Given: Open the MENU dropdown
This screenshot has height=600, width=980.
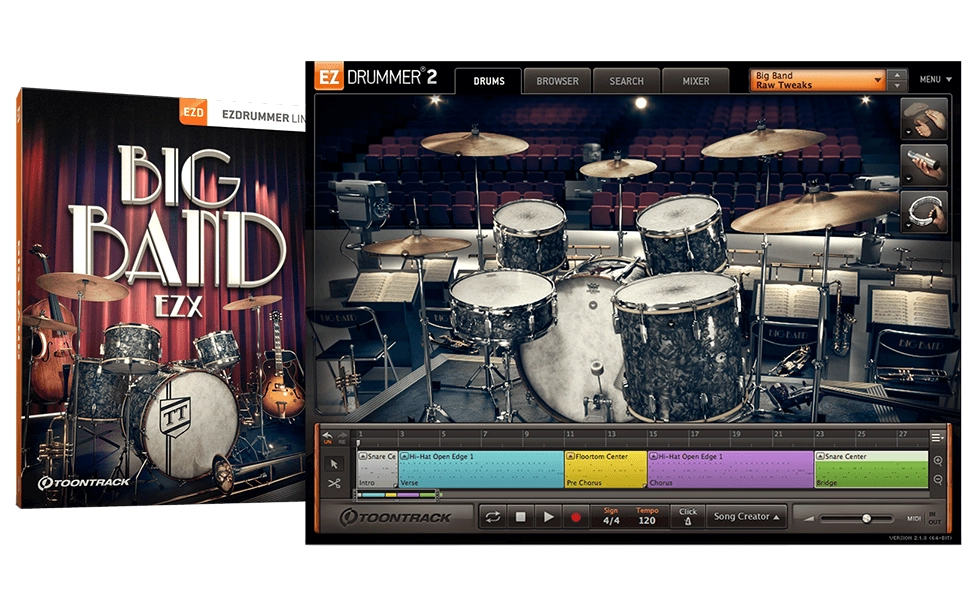Looking at the screenshot, I should coord(936,79).
